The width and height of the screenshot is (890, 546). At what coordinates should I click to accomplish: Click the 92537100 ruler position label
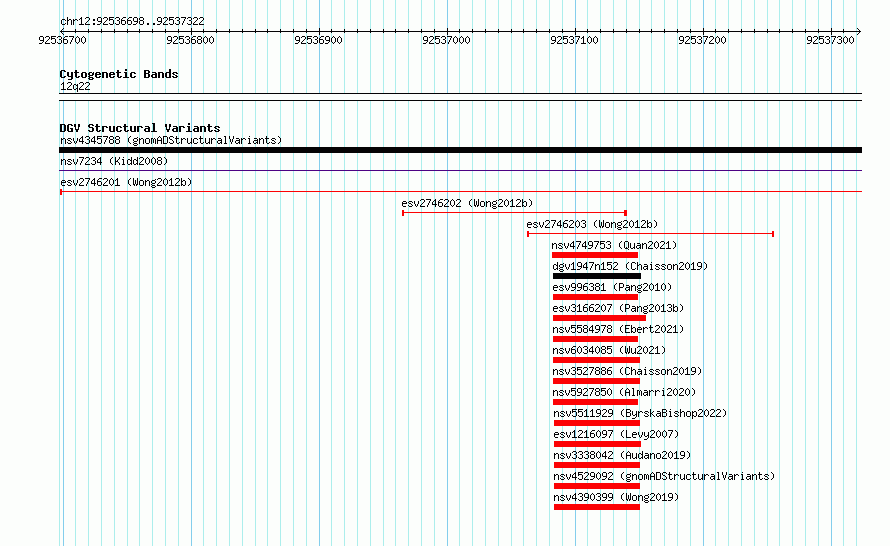pyautogui.click(x=574, y=40)
